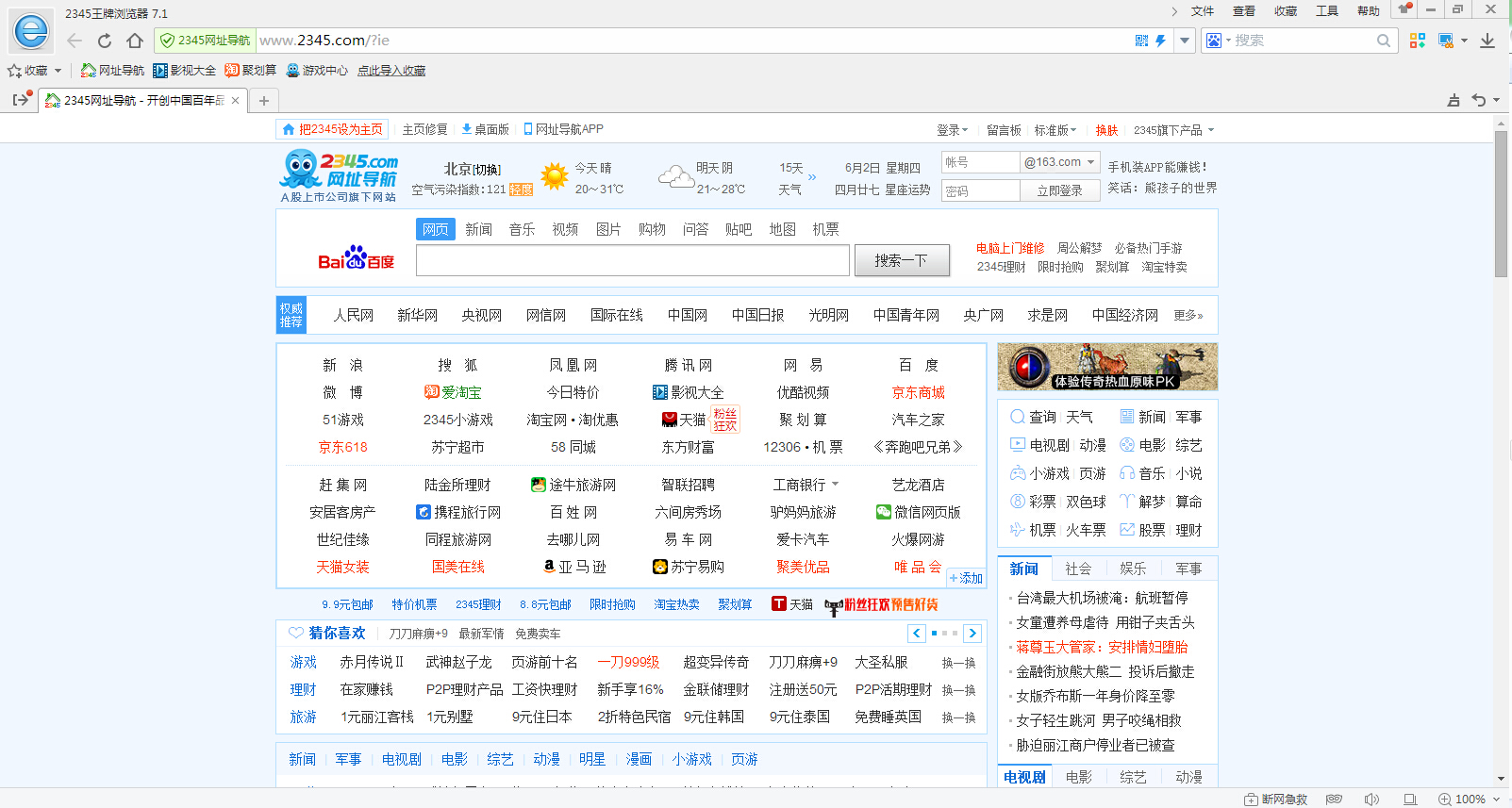
Task: Expand 登录 dropdown
Action: pos(953,130)
